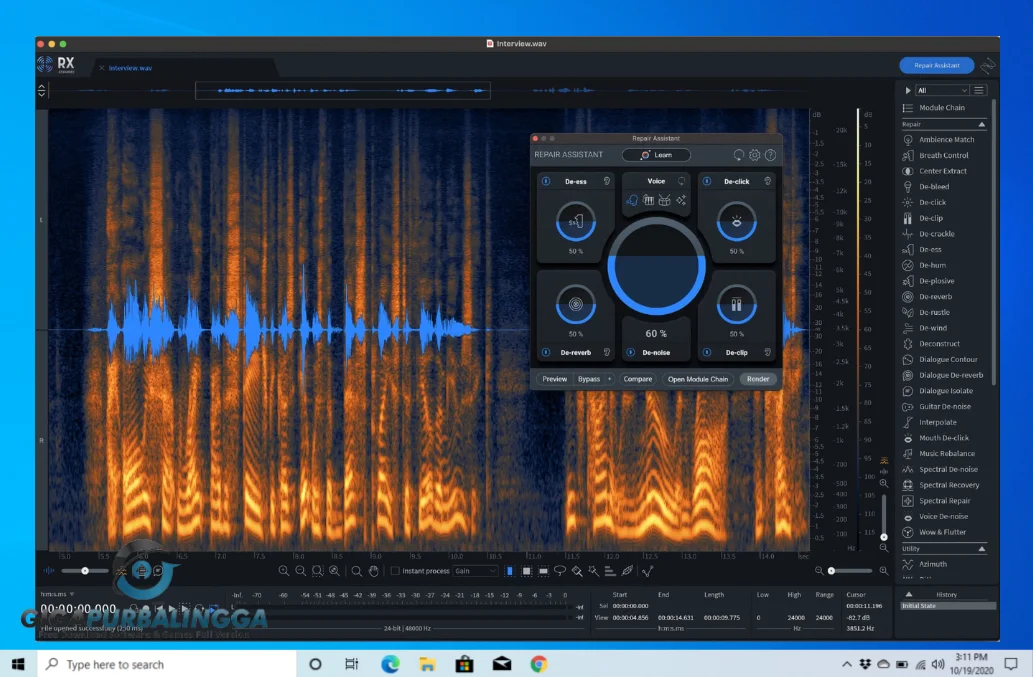
Task: Open Repair Assistant help question mark
Action: [x=770, y=155]
